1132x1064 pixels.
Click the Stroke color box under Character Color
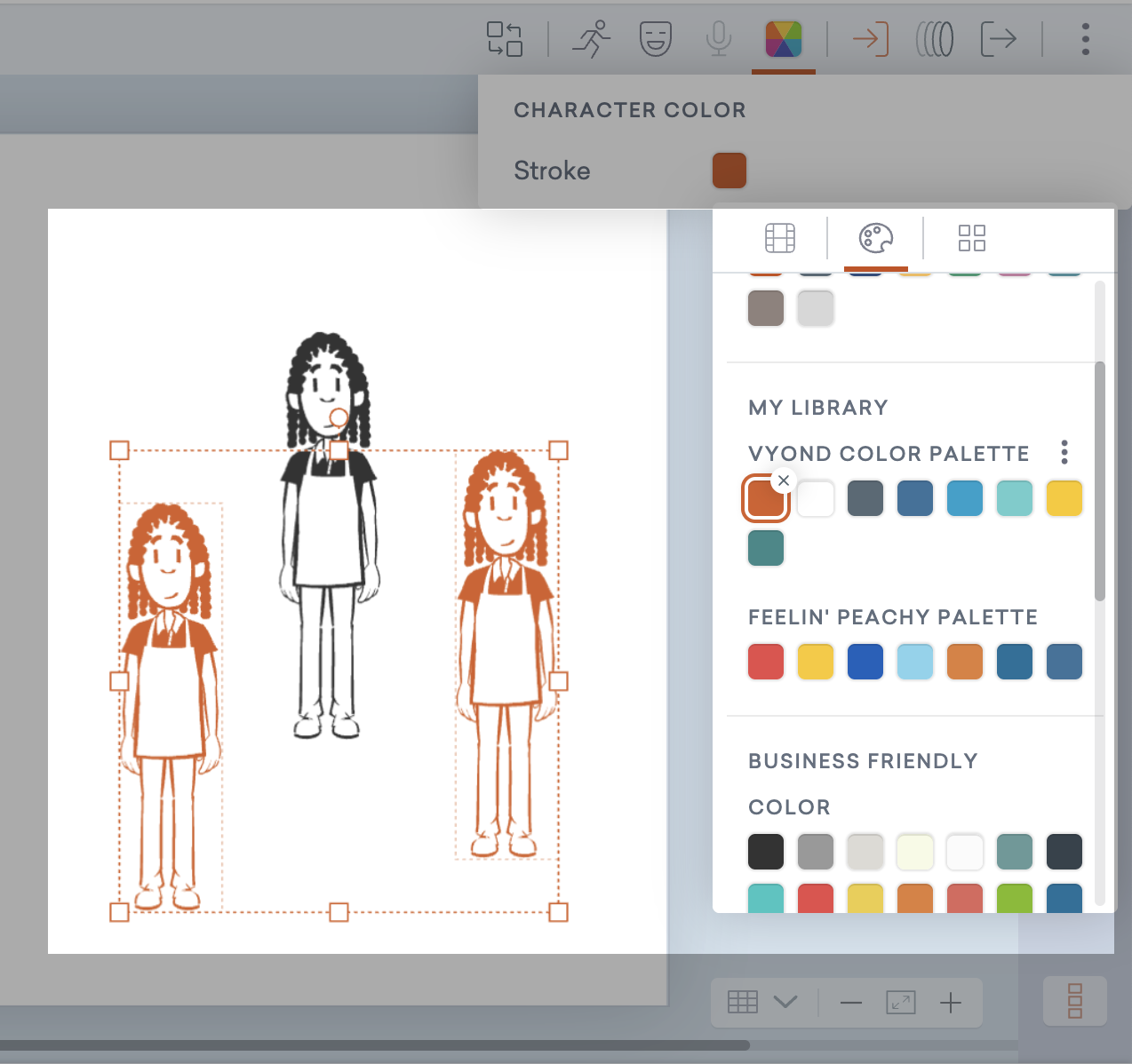coord(729,170)
